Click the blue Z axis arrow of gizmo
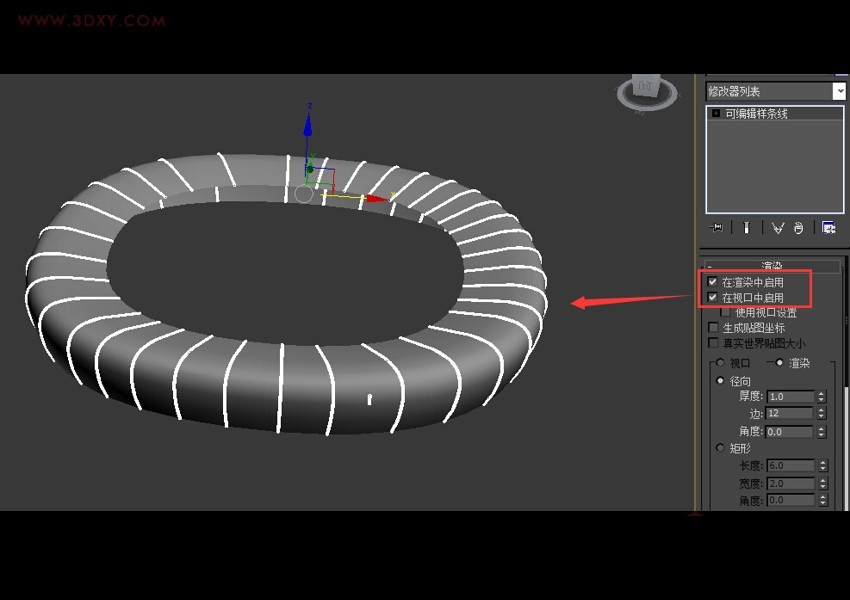Viewport: 850px width, 600px height. point(308,125)
